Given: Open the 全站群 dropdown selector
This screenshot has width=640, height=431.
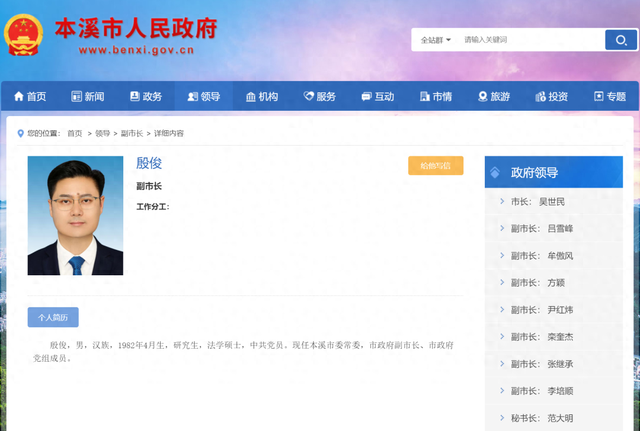Looking at the screenshot, I should (x=435, y=40).
